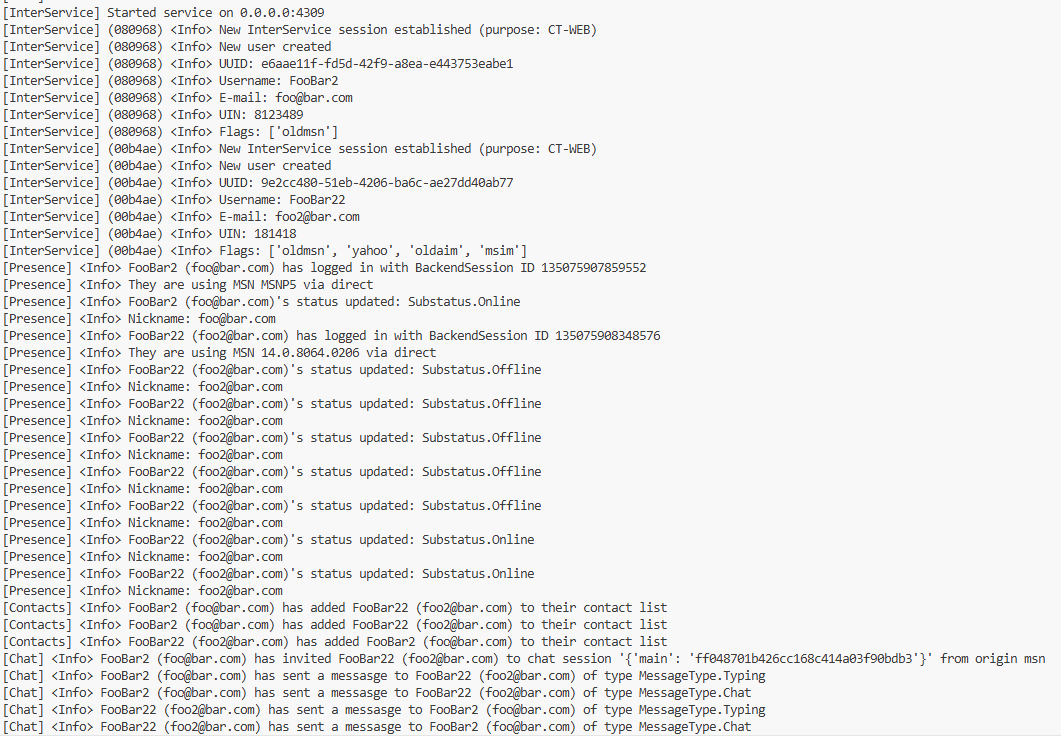
Task: Click the 'E-mail: foo2@bar.com' log entry
Action: 289,217
